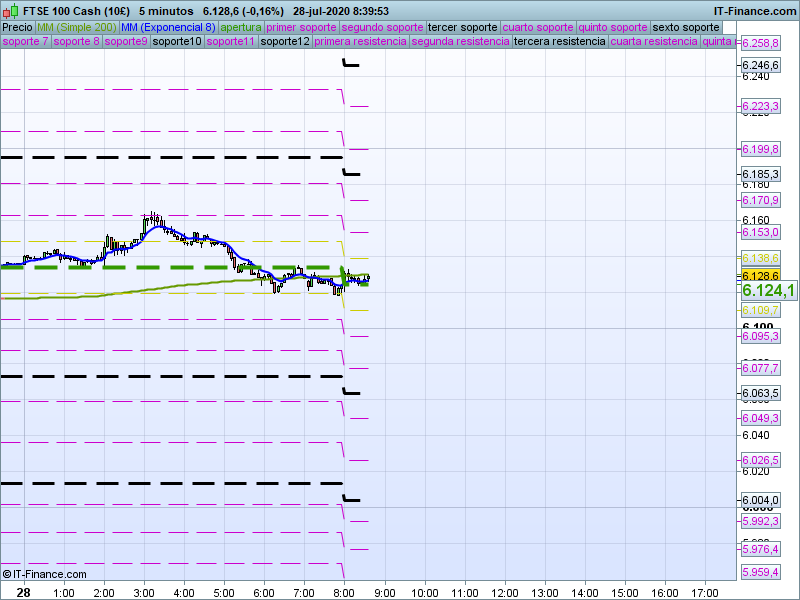Click the 6.004,0 price level tag
The width and height of the screenshot is (800, 600).
(760, 500)
